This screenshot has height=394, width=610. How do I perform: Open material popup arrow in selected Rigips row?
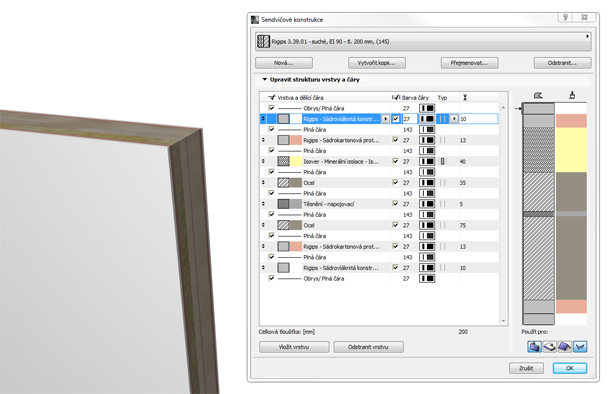tap(385, 119)
